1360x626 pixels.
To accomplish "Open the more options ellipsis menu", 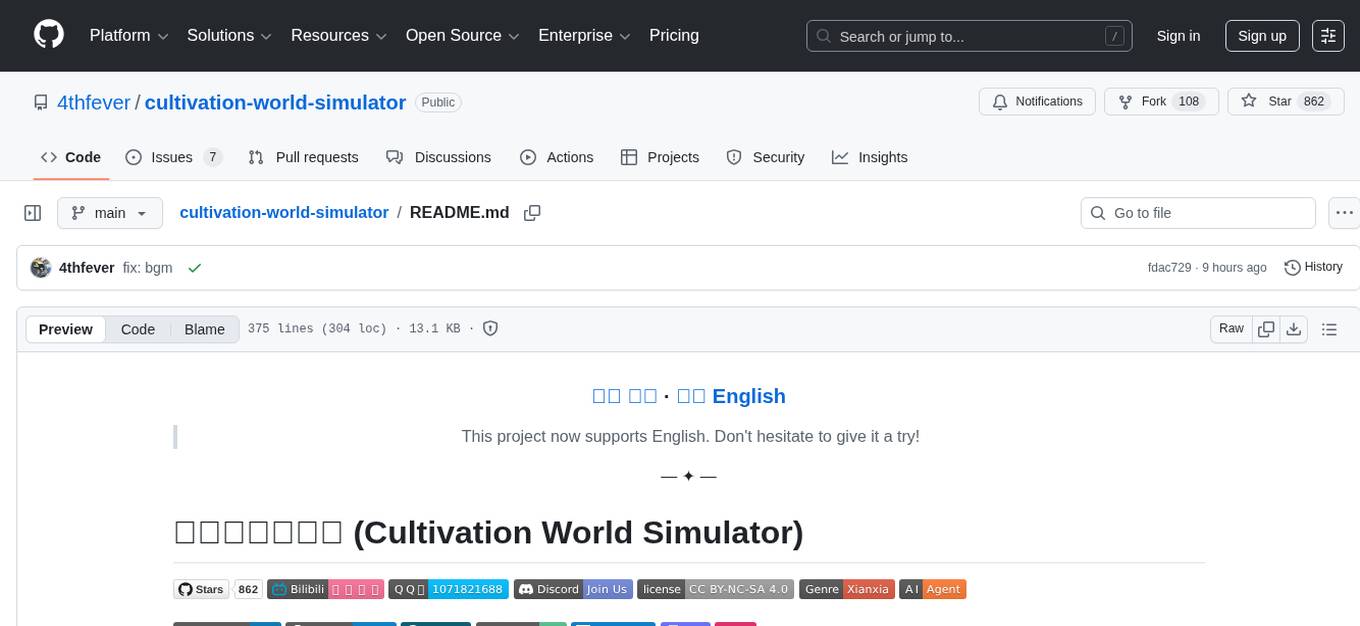I will [x=1344, y=212].
